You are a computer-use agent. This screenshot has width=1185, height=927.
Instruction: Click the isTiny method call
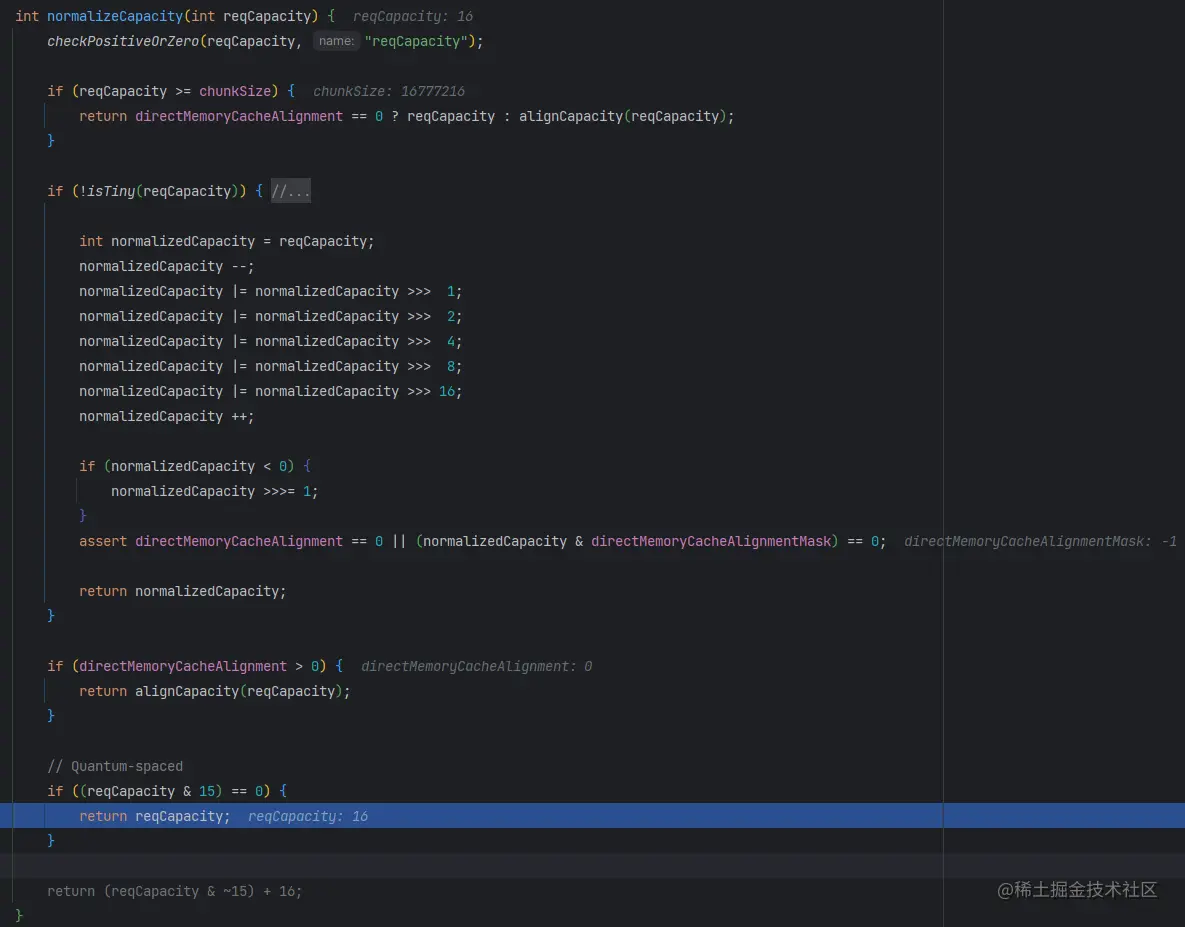(110, 191)
